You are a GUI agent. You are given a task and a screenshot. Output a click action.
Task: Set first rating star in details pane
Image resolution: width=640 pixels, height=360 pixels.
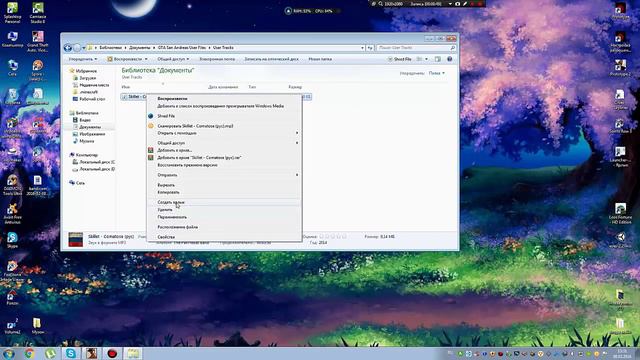(x=322, y=237)
